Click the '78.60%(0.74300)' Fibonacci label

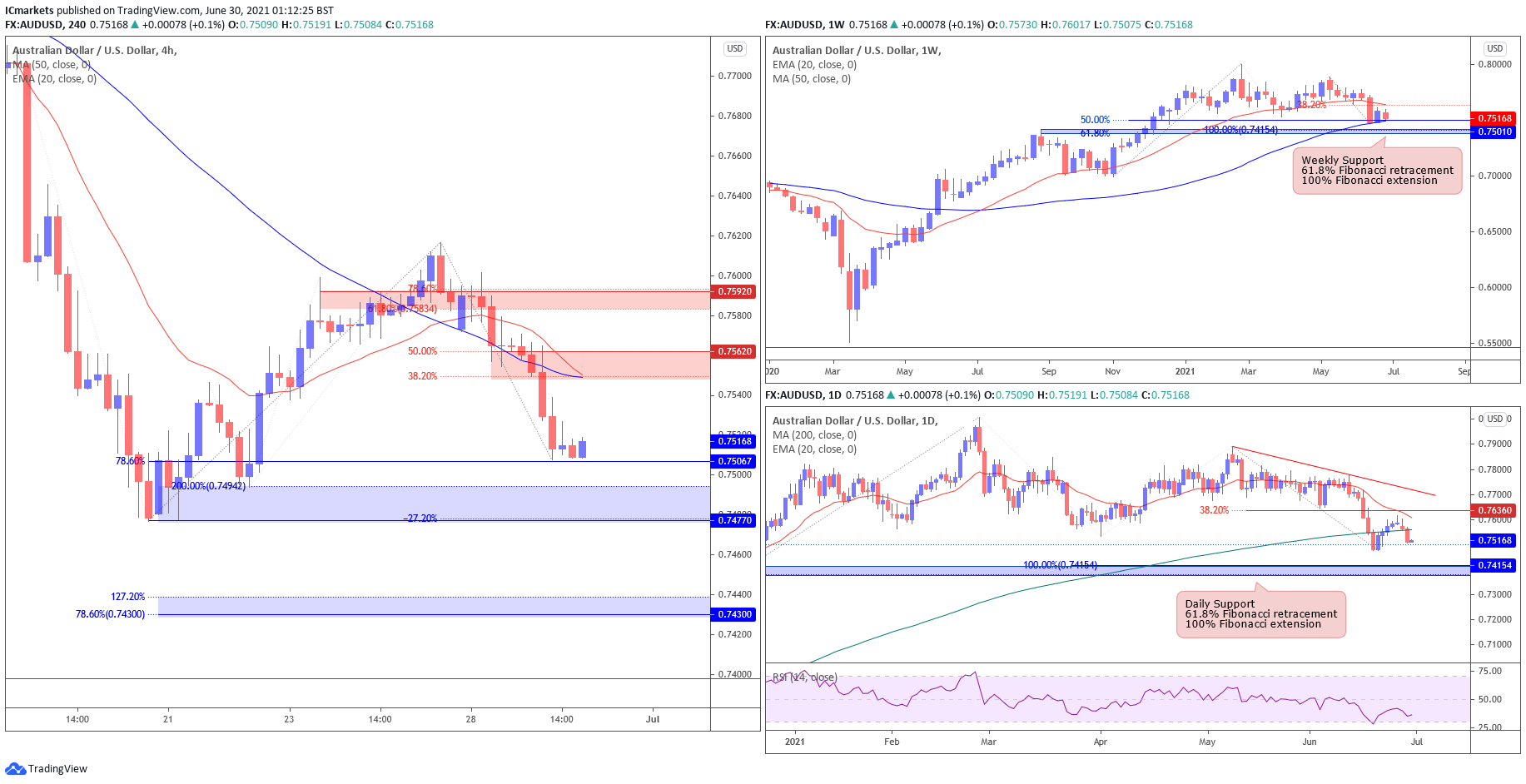(110, 614)
